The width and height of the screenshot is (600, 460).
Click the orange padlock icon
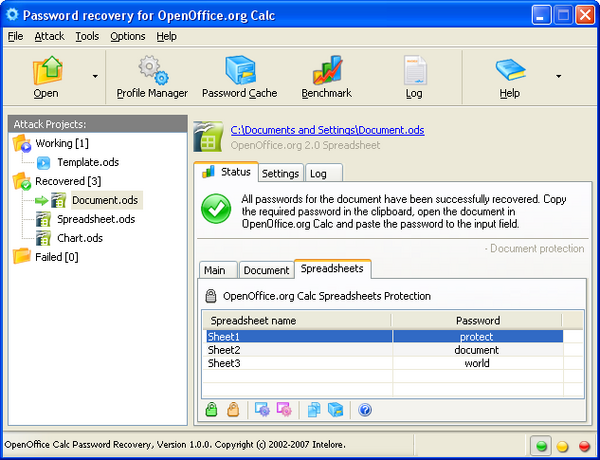[233, 409]
